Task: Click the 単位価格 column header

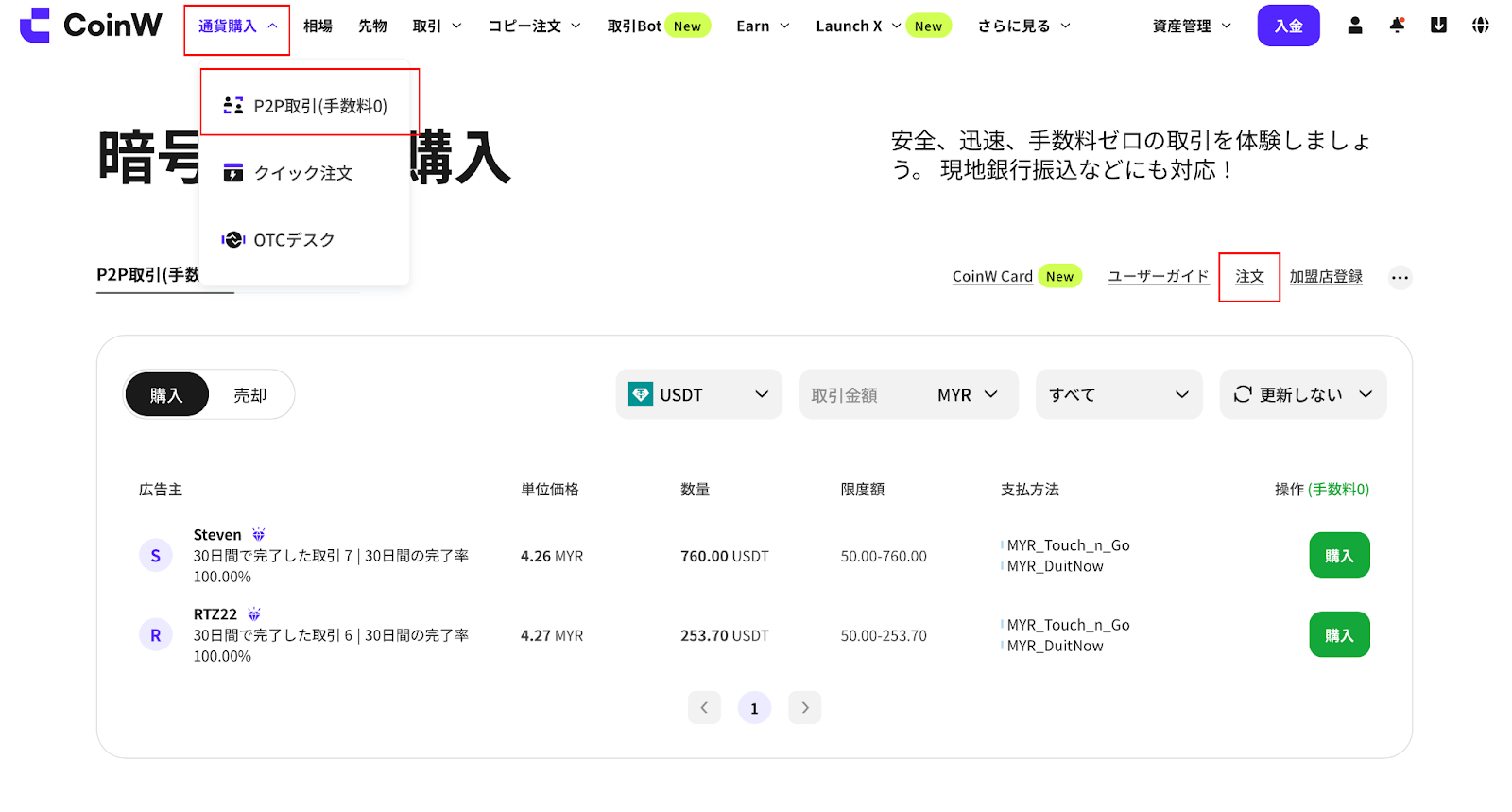Action: click(x=550, y=490)
